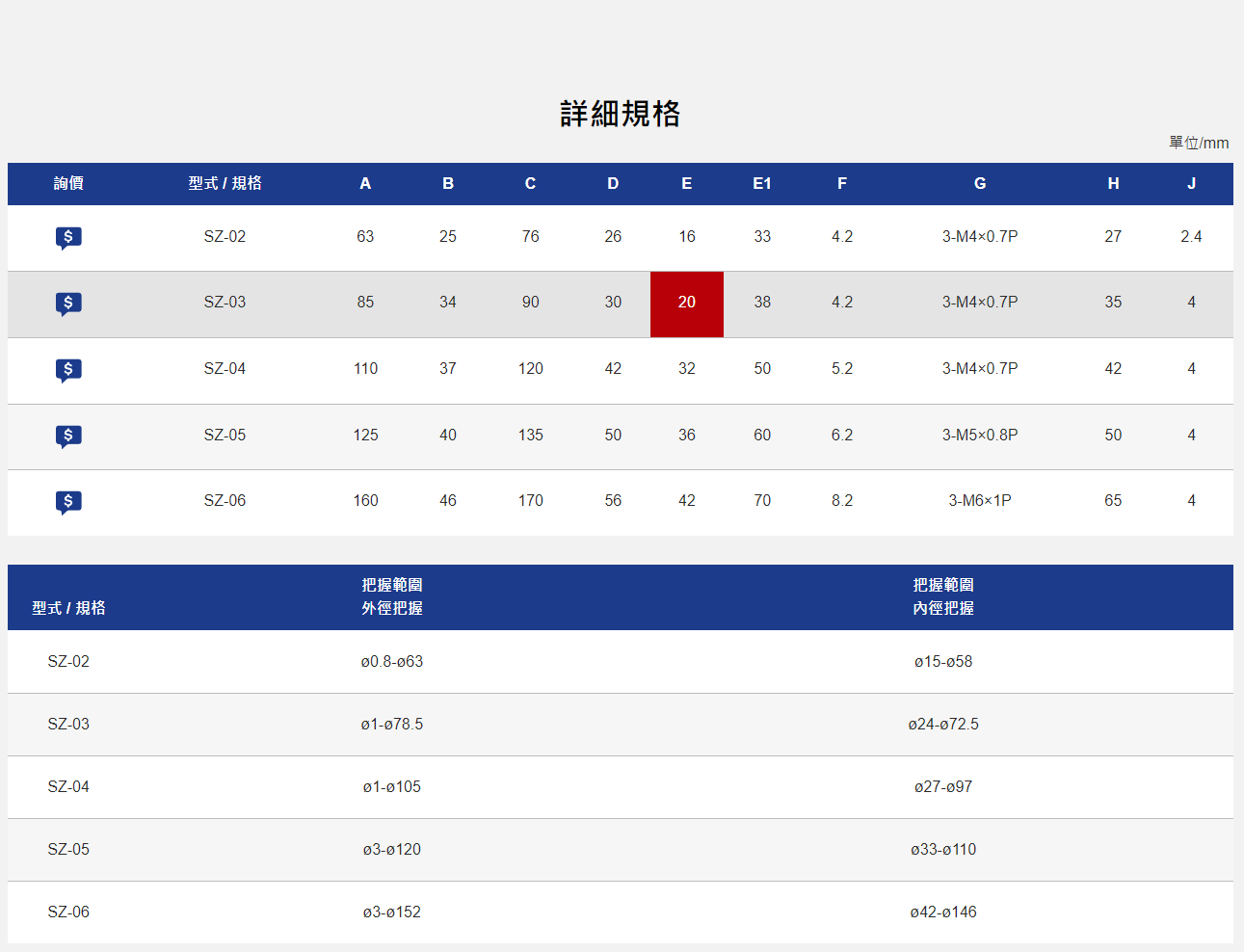This screenshot has height=952, width=1244.
Task: Request a quote via the SZ-05 icon
Action: (68, 436)
